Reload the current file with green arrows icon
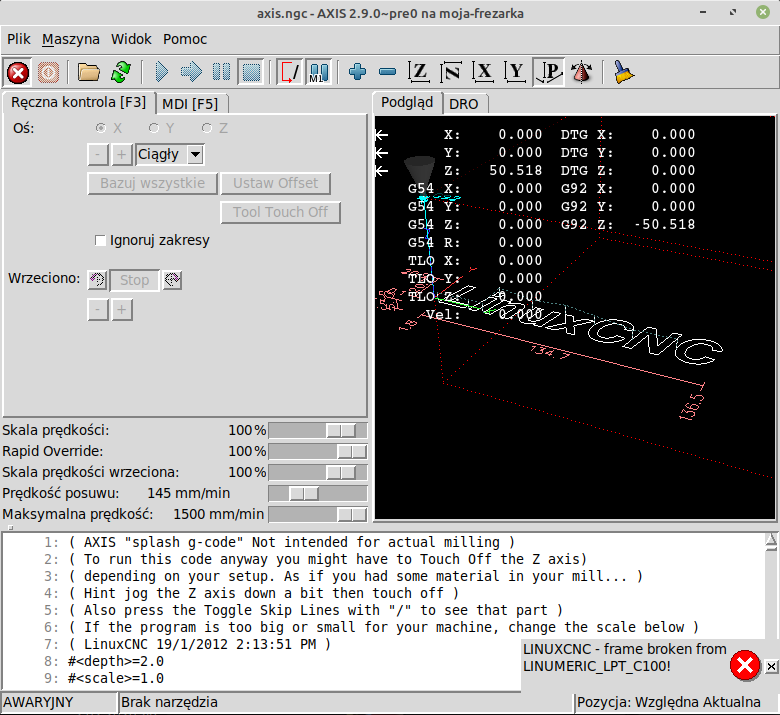Viewport: 780px width, 715px height. click(120, 72)
